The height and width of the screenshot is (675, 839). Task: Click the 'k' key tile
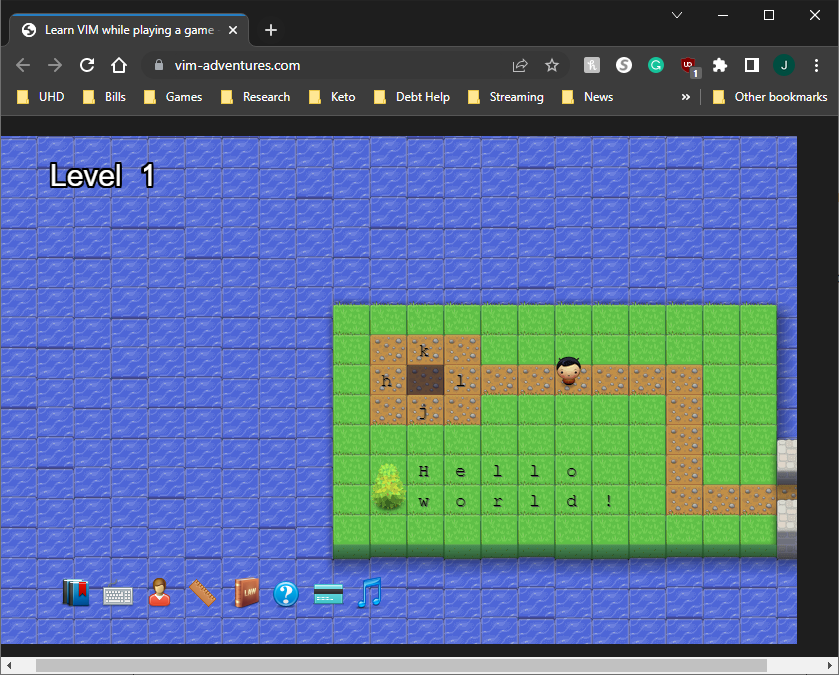(x=424, y=351)
